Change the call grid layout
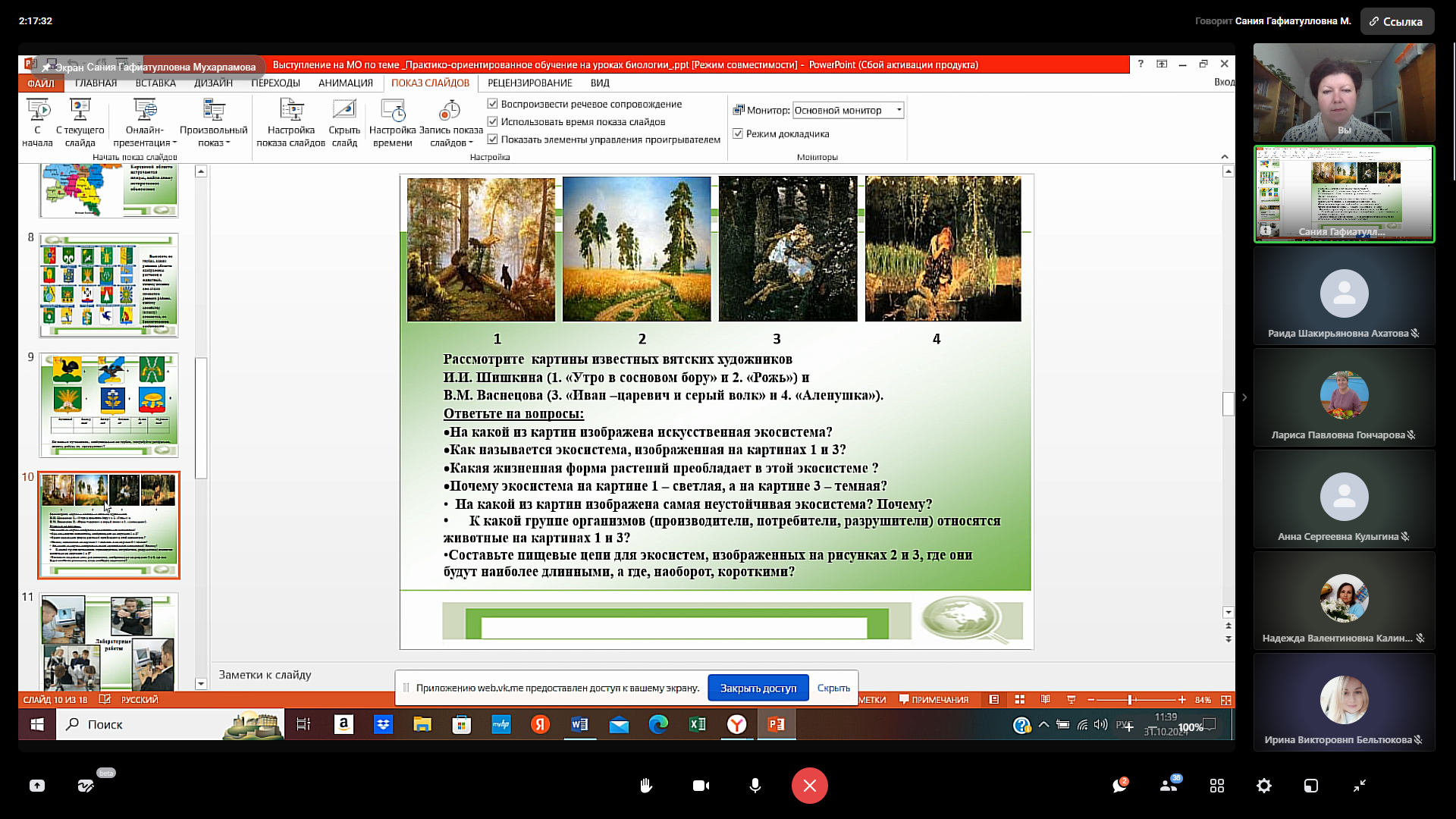 (x=1217, y=786)
